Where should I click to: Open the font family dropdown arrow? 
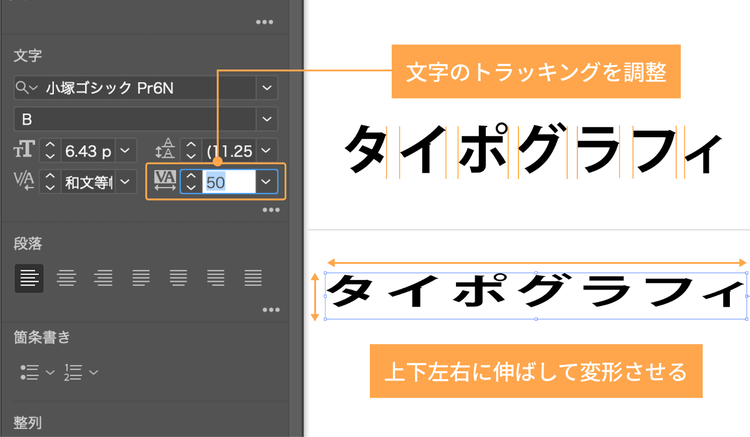(x=267, y=88)
